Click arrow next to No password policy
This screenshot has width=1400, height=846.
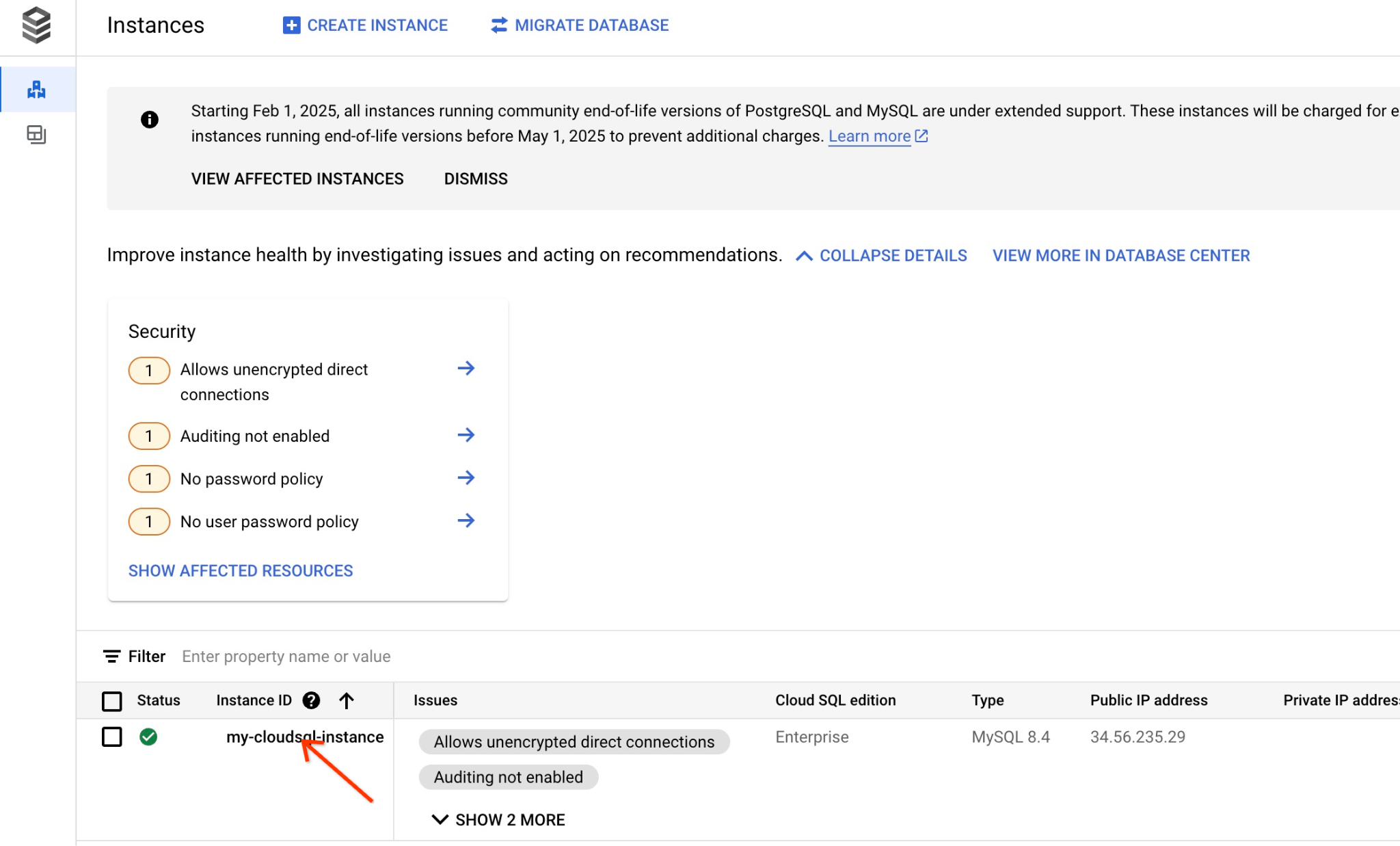[466, 478]
